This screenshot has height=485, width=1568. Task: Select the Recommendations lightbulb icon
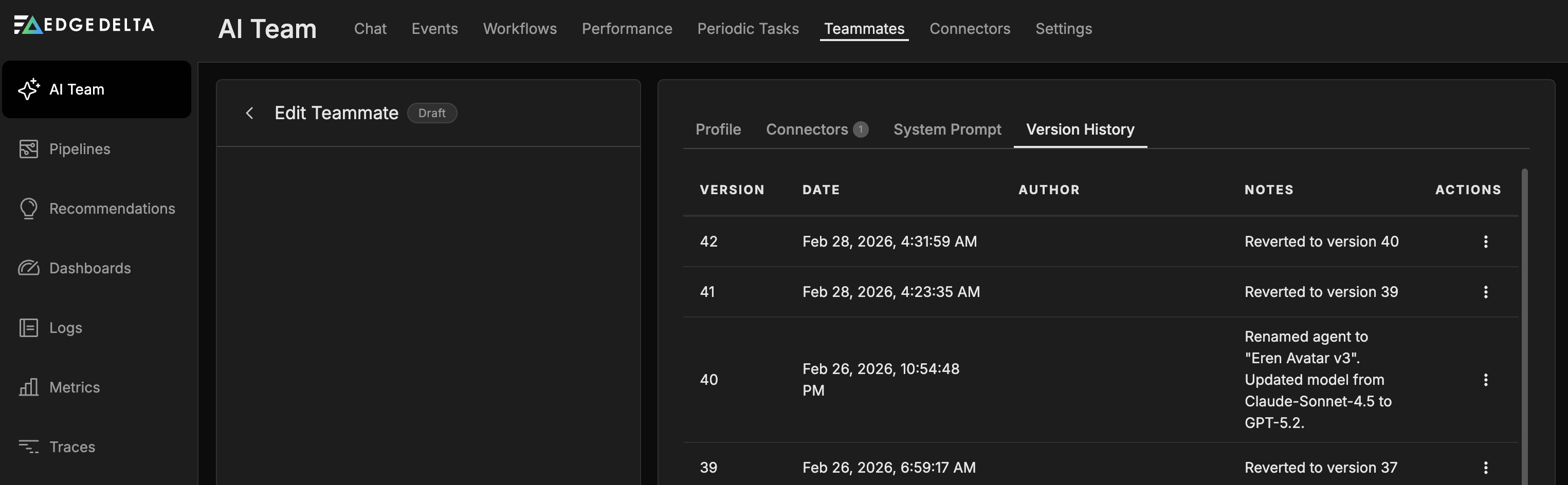pyautogui.click(x=29, y=209)
